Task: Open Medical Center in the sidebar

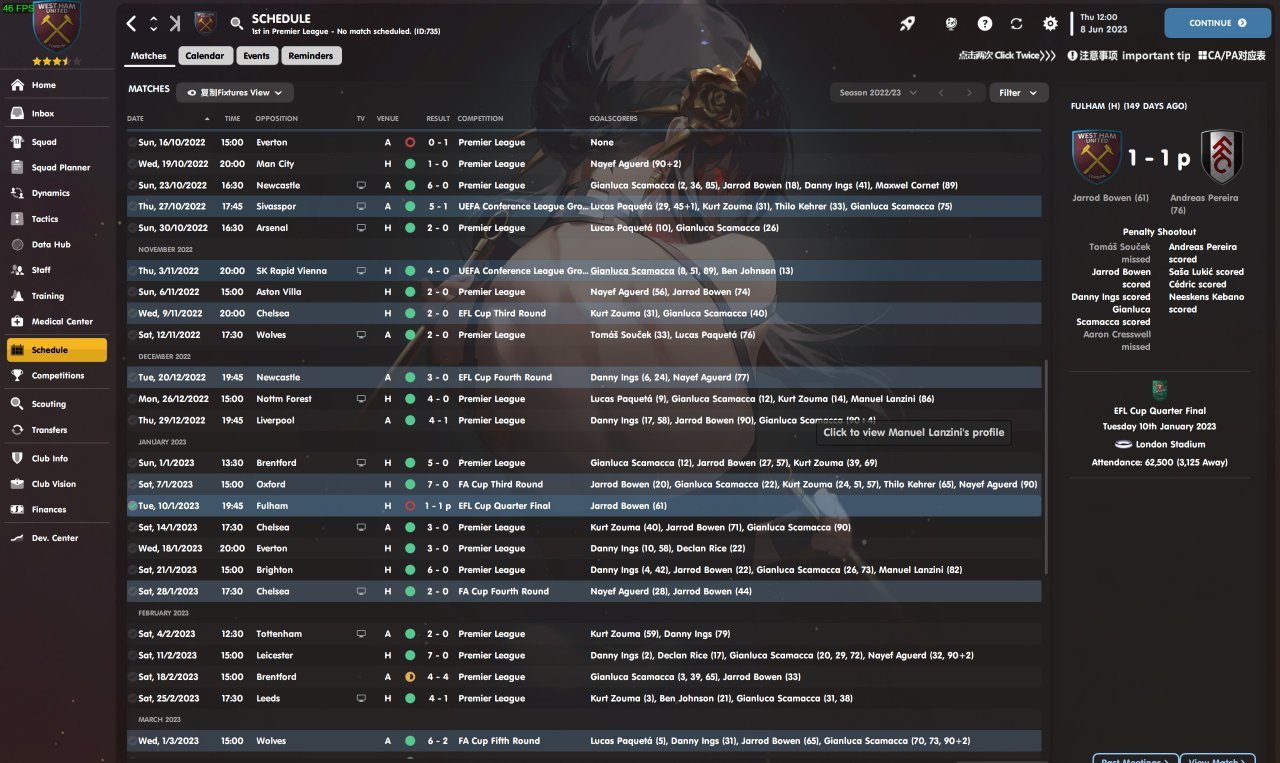Action: (55, 322)
